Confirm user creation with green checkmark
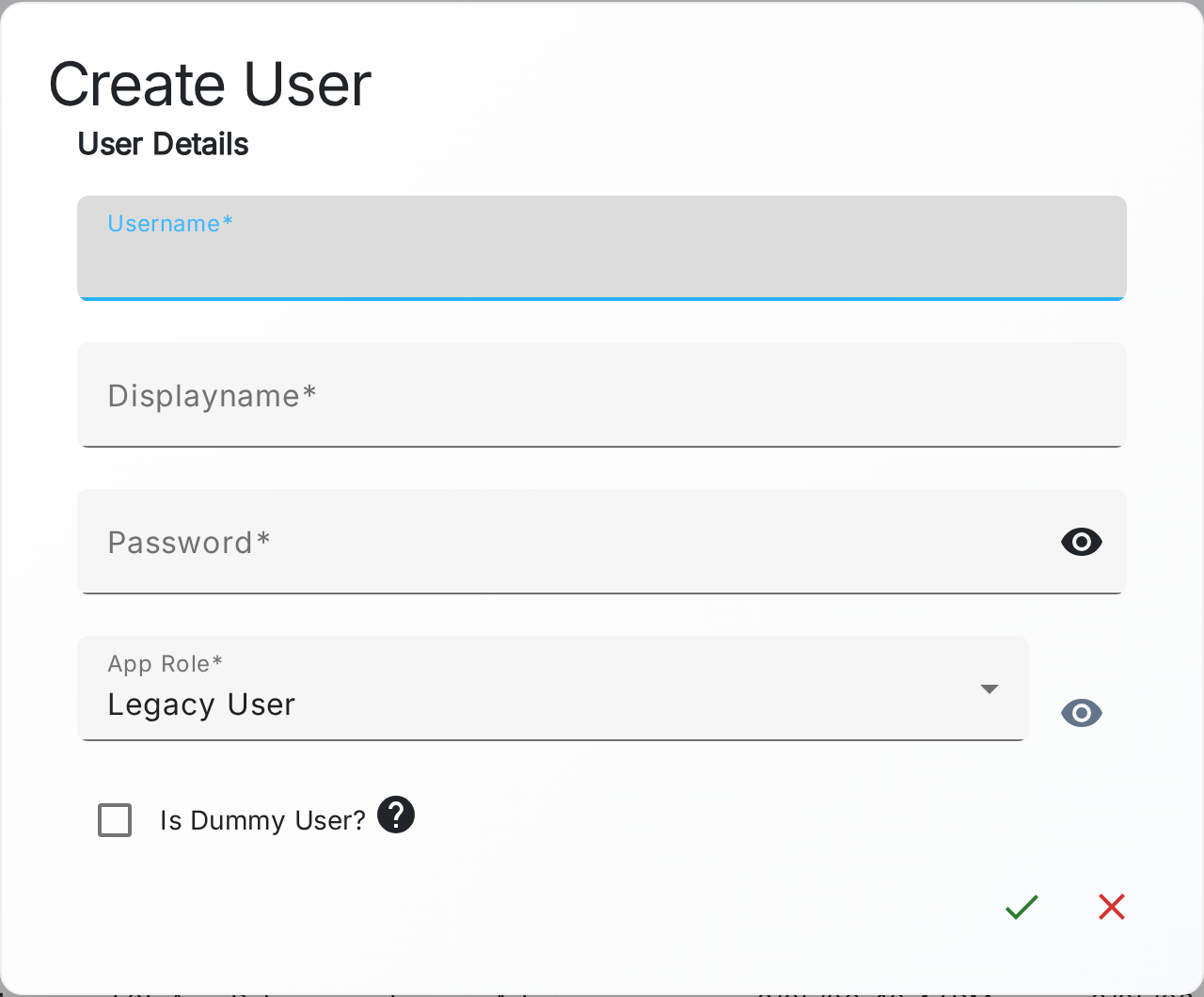This screenshot has height=997, width=1204. click(1022, 907)
